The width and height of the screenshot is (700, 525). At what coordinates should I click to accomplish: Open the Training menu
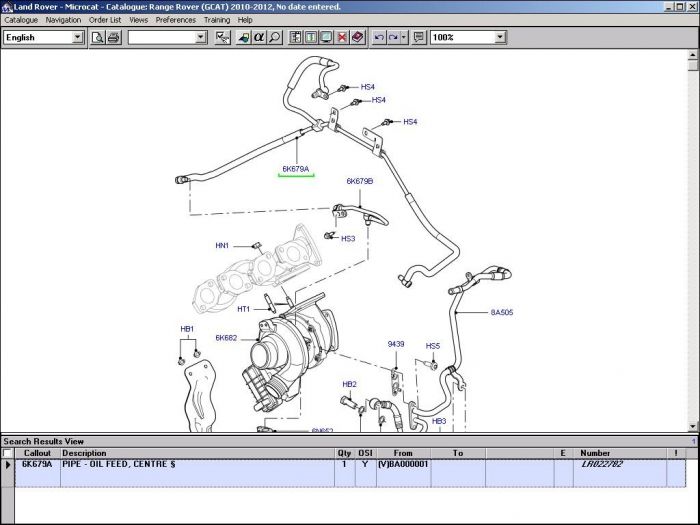pyautogui.click(x=217, y=20)
